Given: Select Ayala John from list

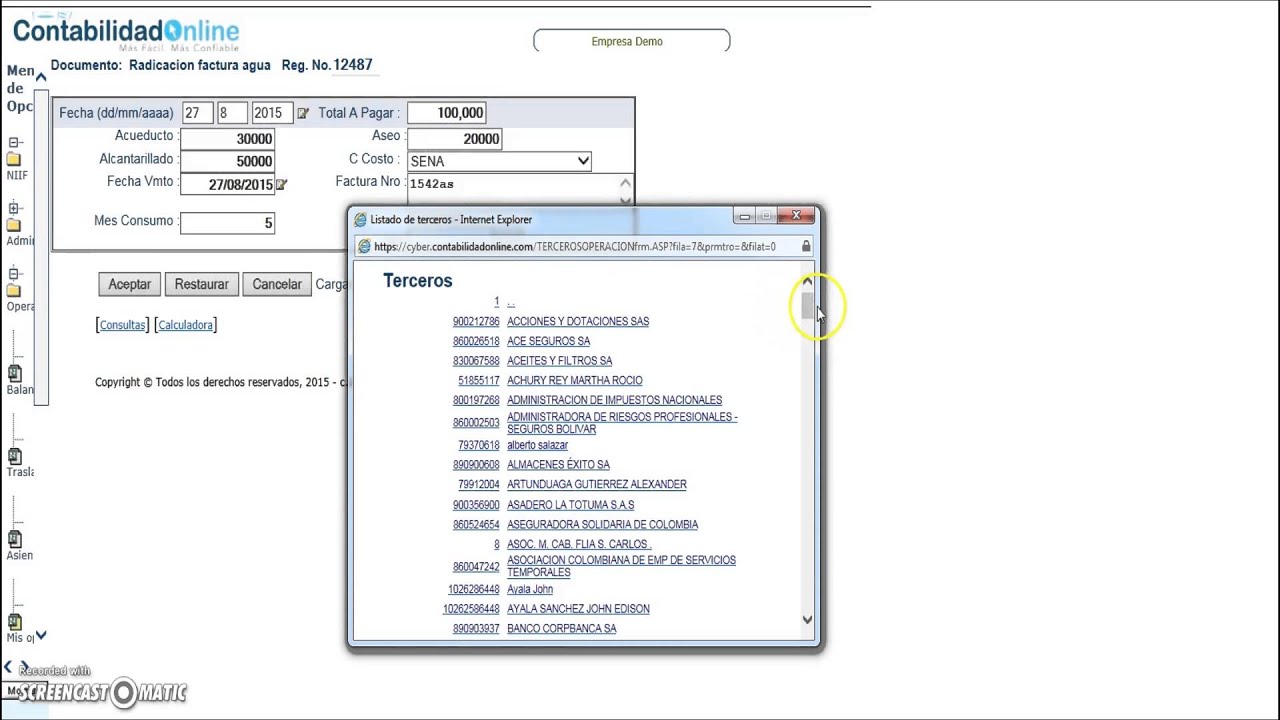Looking at the screenshot, I should coord(530,590).
